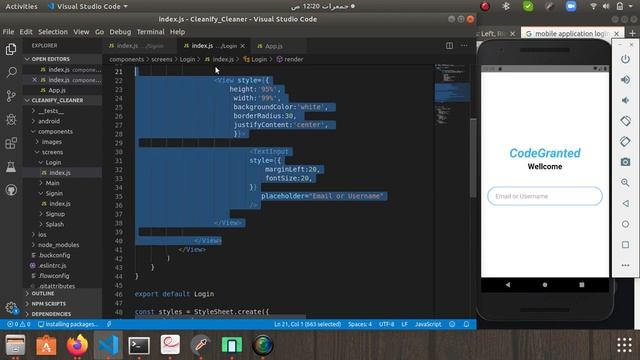
Task: Click the Android home navigation button
Action: [544, 284]
